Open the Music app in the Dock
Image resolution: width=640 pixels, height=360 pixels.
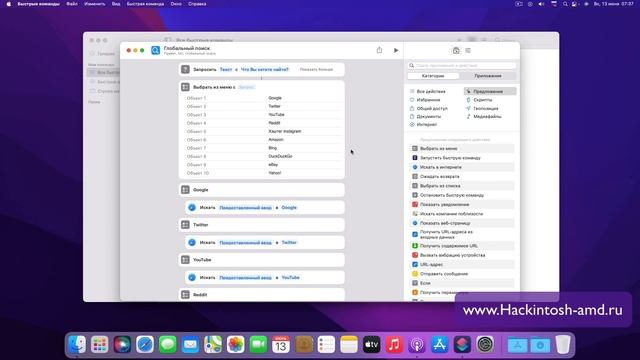tap(394, 344)
